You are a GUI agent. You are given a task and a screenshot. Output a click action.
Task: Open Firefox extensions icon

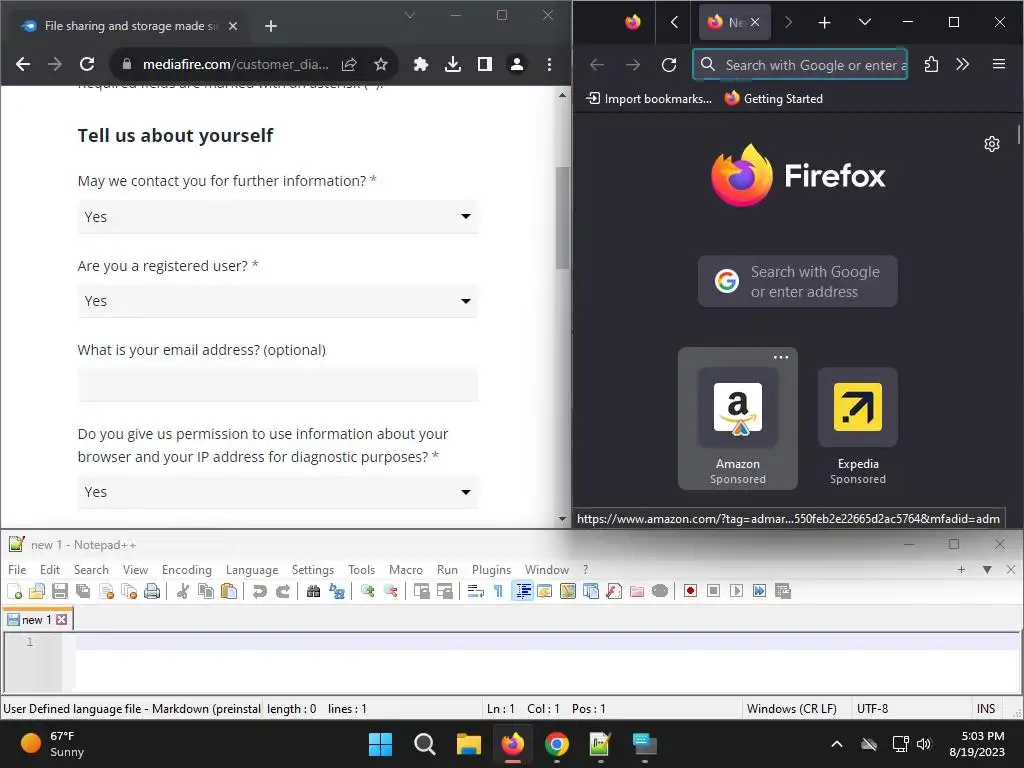tap(931, 65)
